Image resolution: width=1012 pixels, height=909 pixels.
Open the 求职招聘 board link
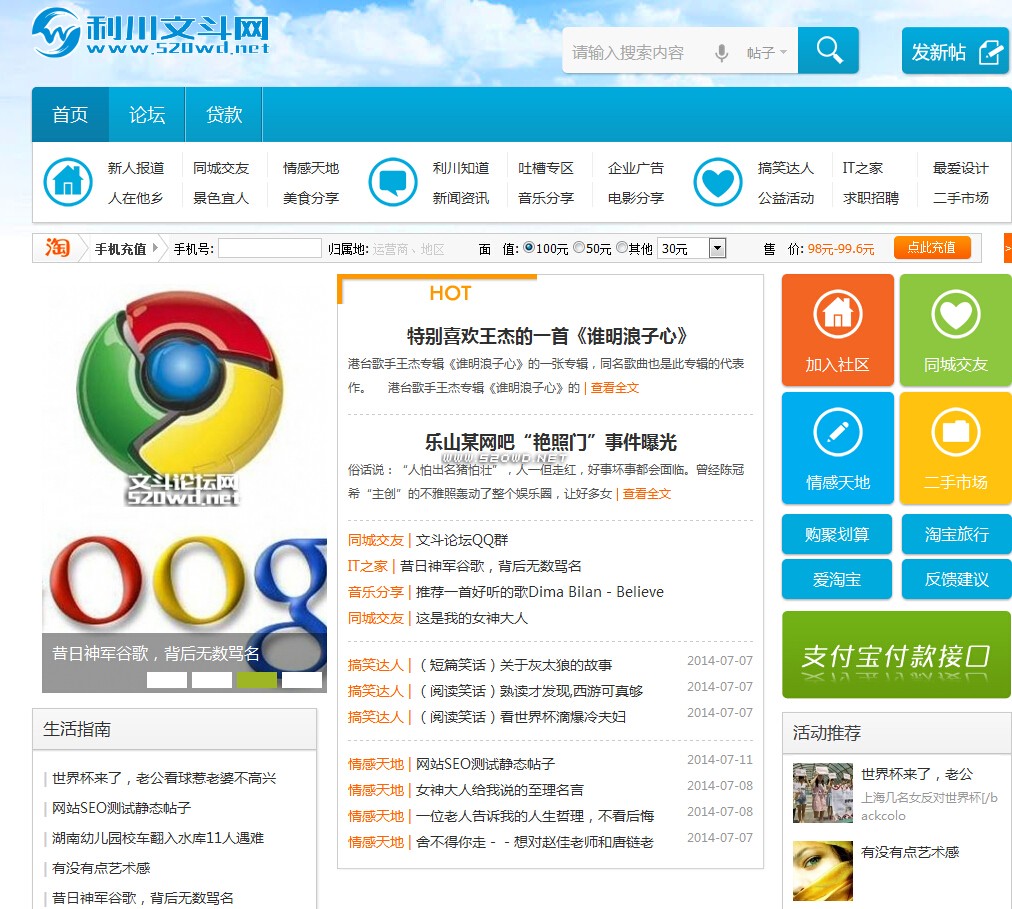[871, 198]
